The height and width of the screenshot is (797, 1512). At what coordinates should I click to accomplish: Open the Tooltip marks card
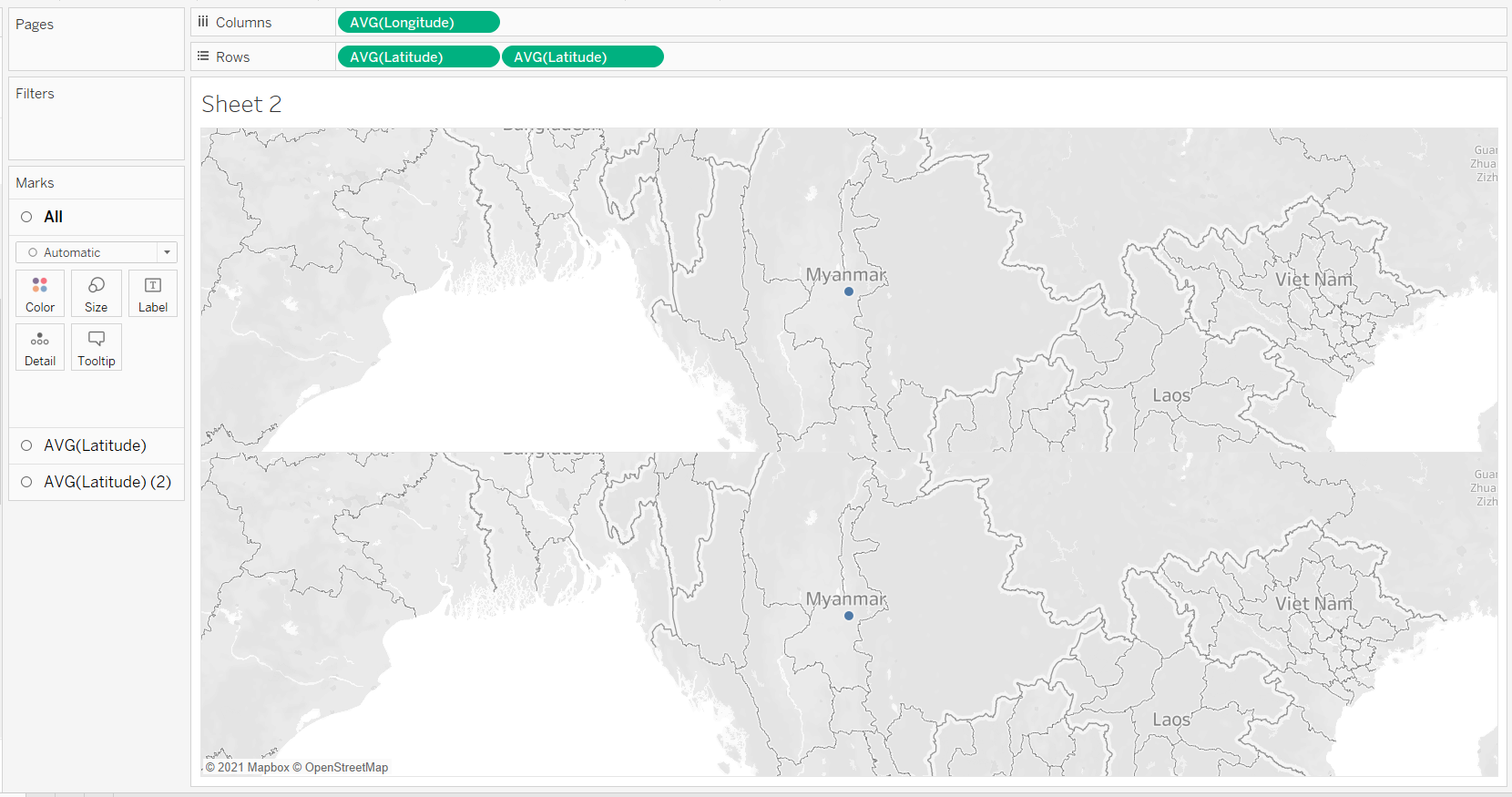(x=96, y=347)
